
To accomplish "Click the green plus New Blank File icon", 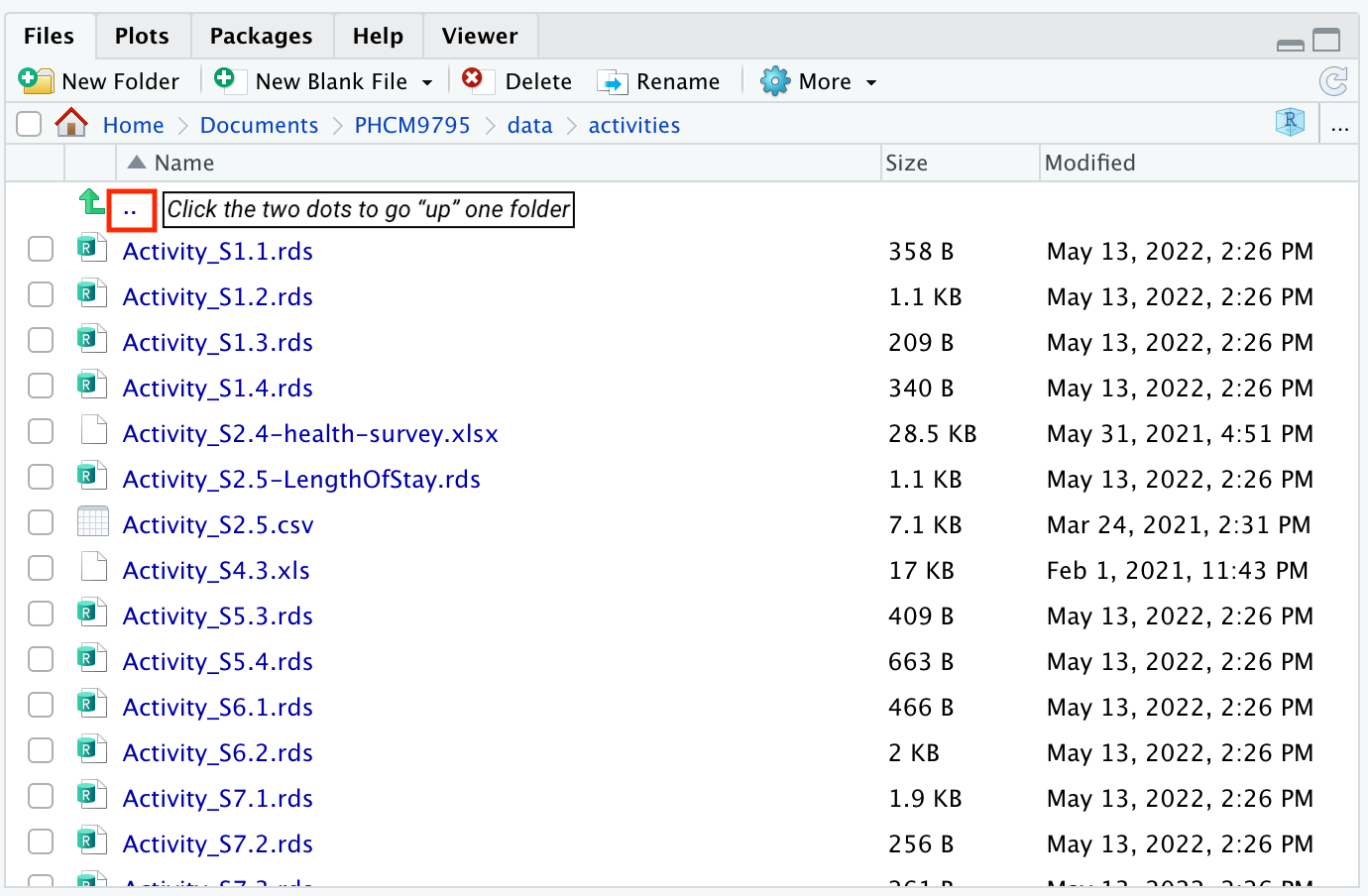I will point(225,79).
